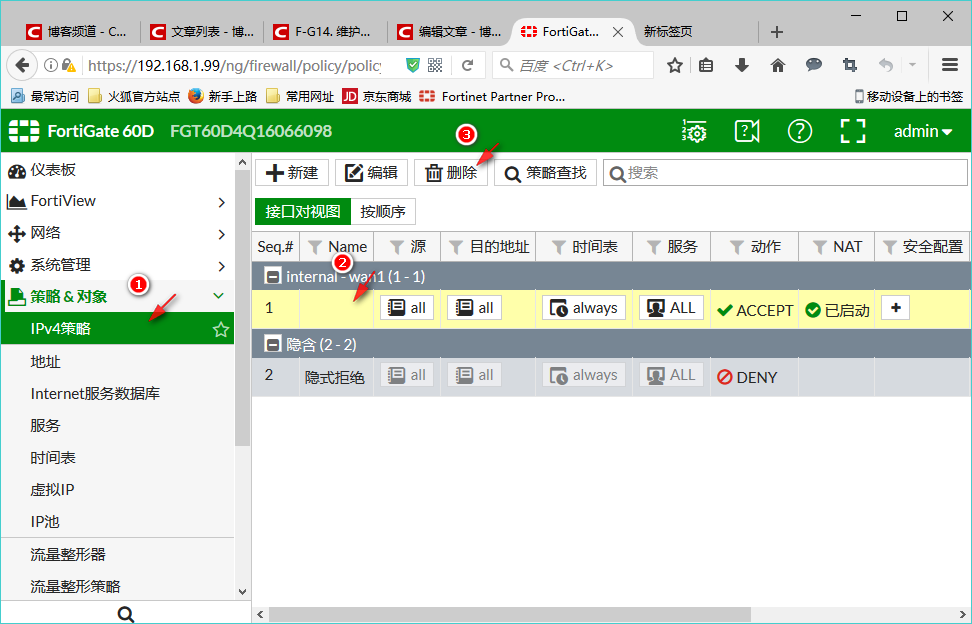Favorite IPv4策略 with the star icon

coord(221,329)
